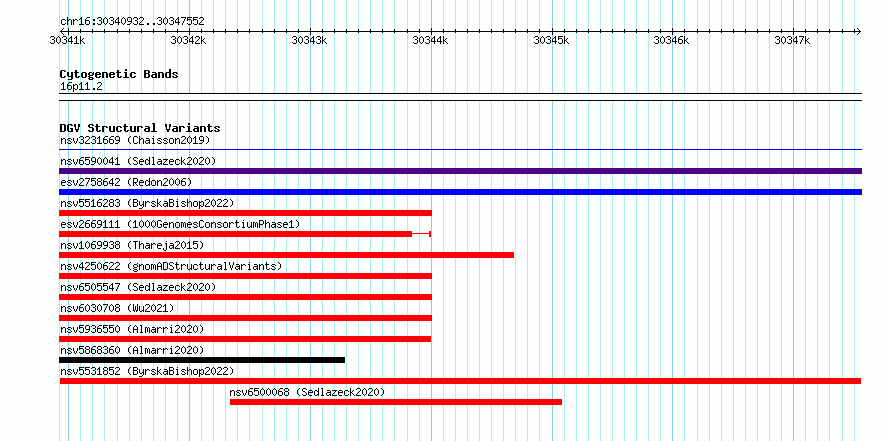Viewport: 890px width, 441px height.
Task: Select the red bar below nsv6500068
Action: (396, 402)
